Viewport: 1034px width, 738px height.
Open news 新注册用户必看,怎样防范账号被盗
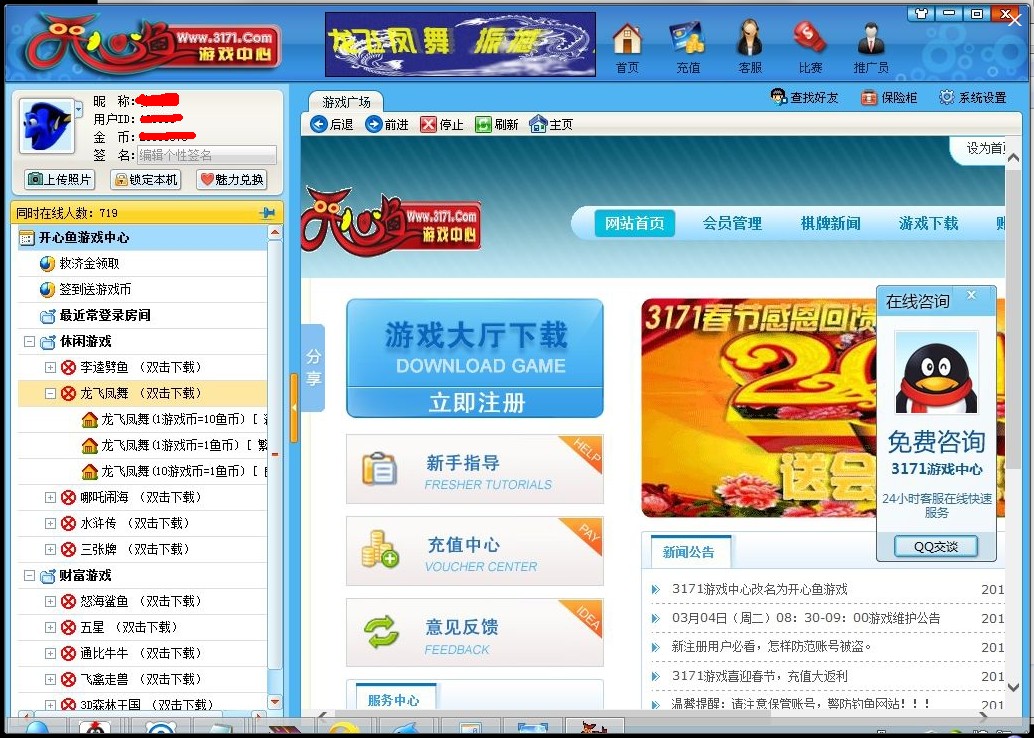click(772, 647)
